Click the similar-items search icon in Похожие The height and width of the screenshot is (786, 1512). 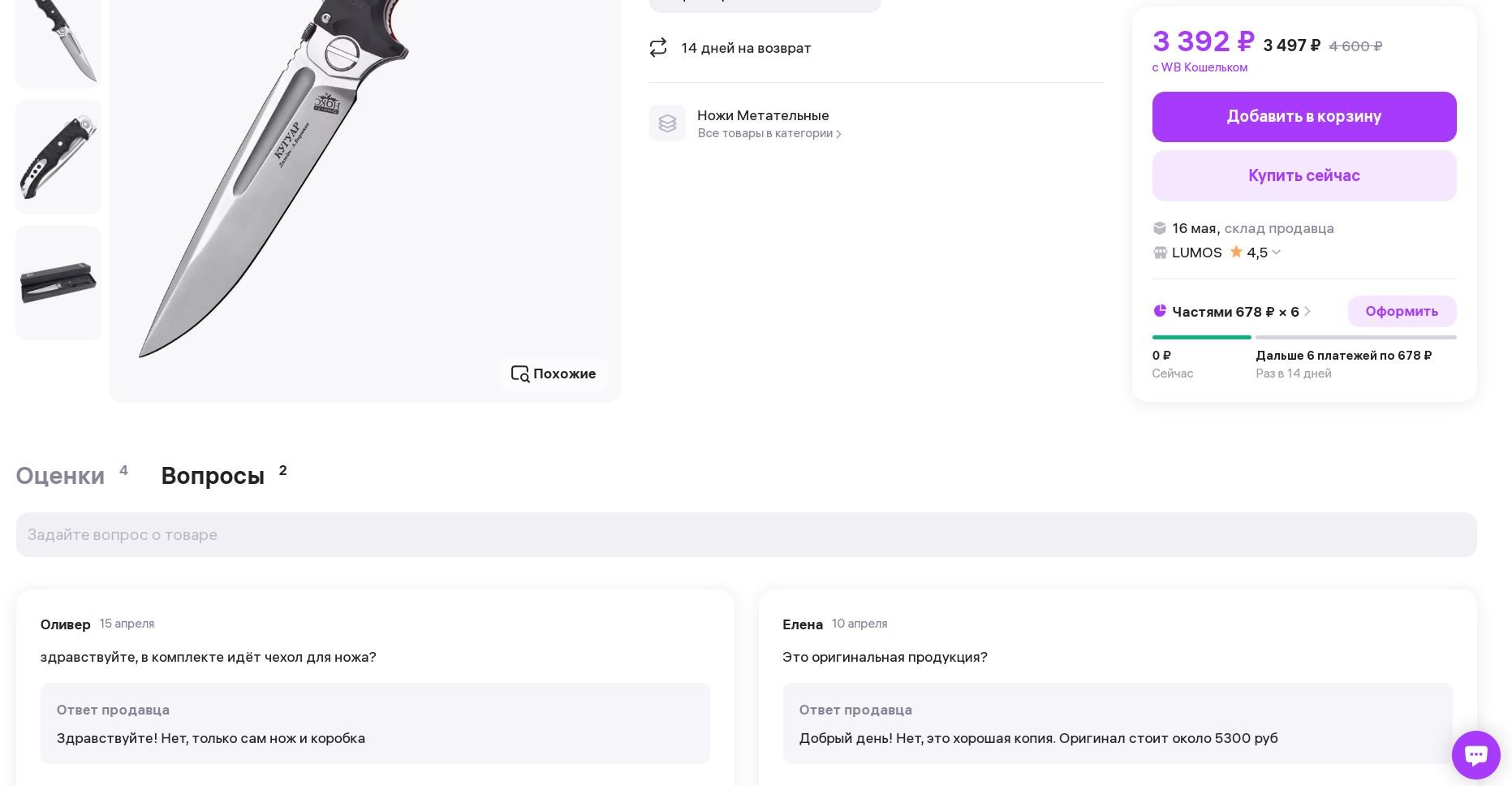[520, 374]
